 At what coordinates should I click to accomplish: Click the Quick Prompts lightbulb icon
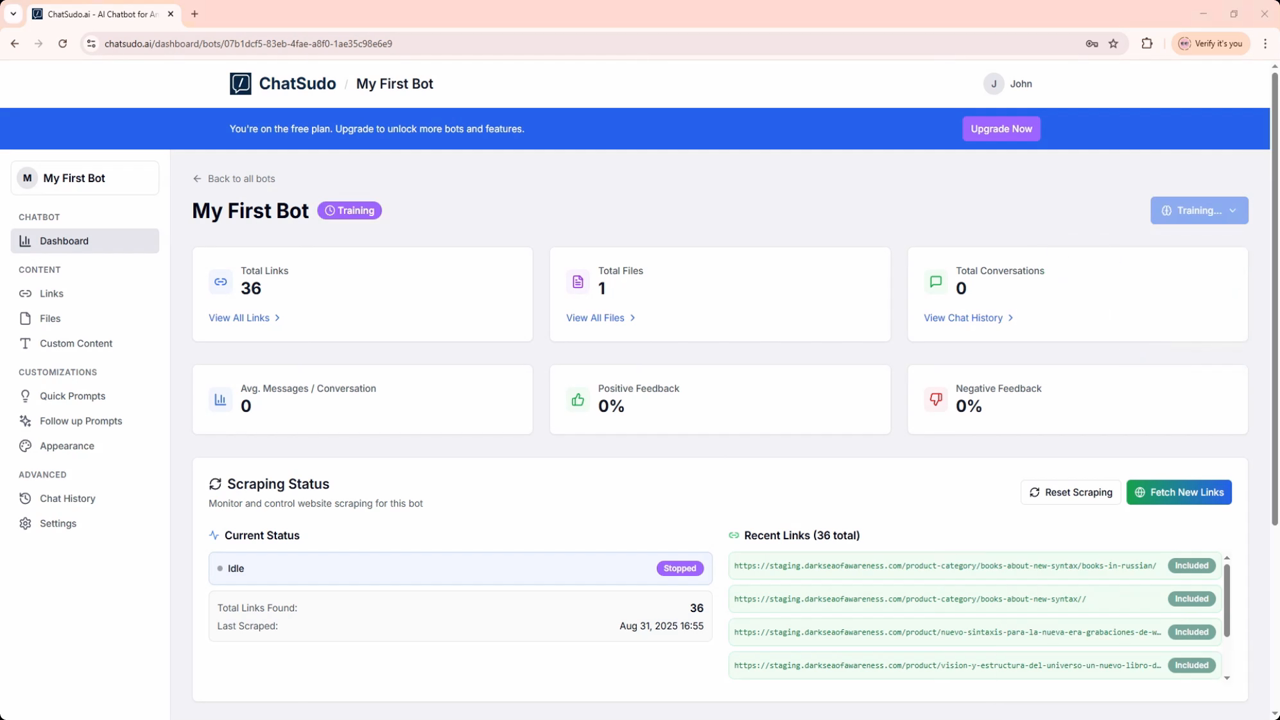(x=26, y=396)
